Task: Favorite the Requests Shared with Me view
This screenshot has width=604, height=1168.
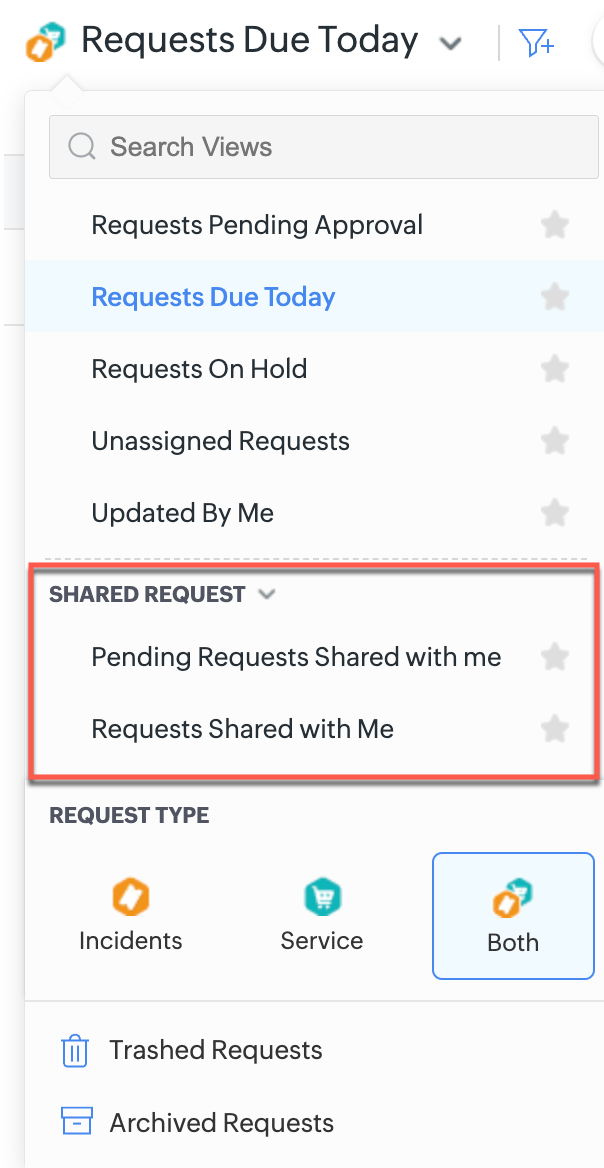Action: (554, 729)
